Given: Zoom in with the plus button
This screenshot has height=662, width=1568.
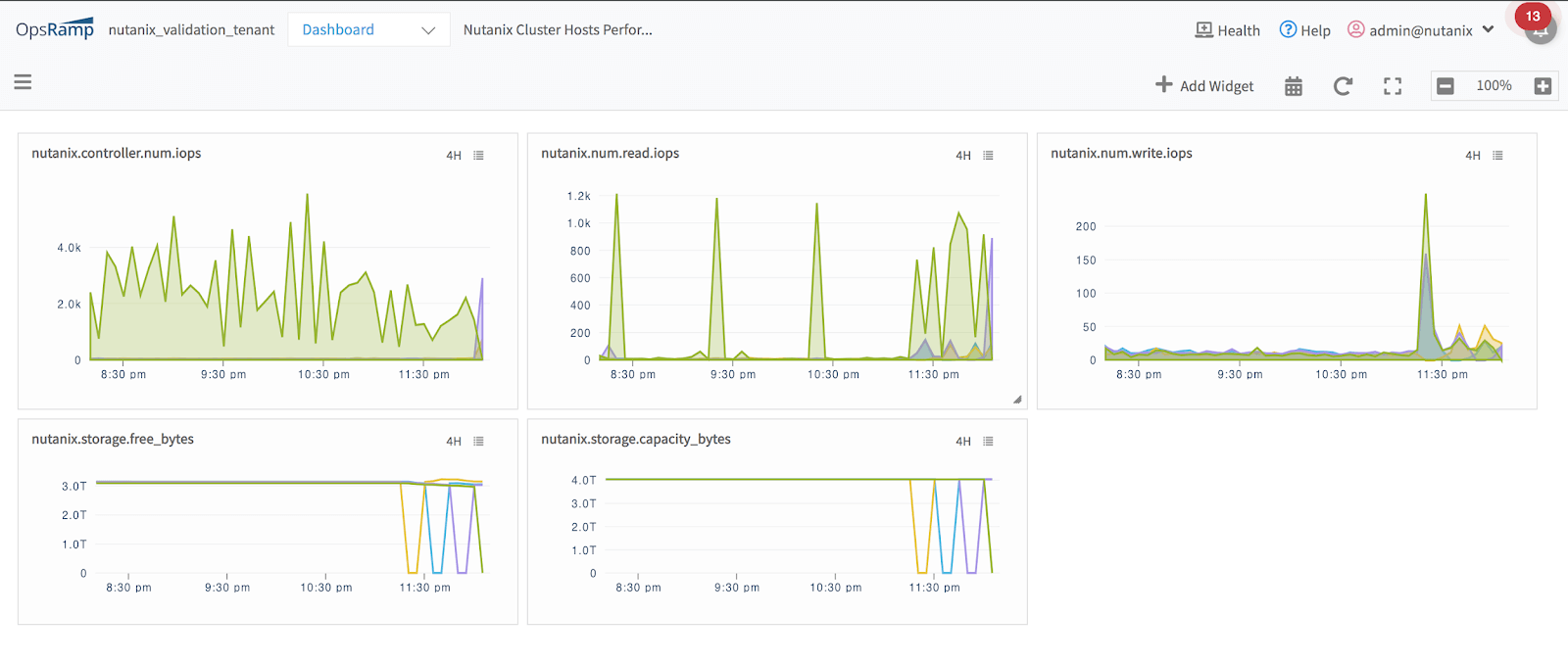Looking at the screenshot, I should tap(1543, 86).
